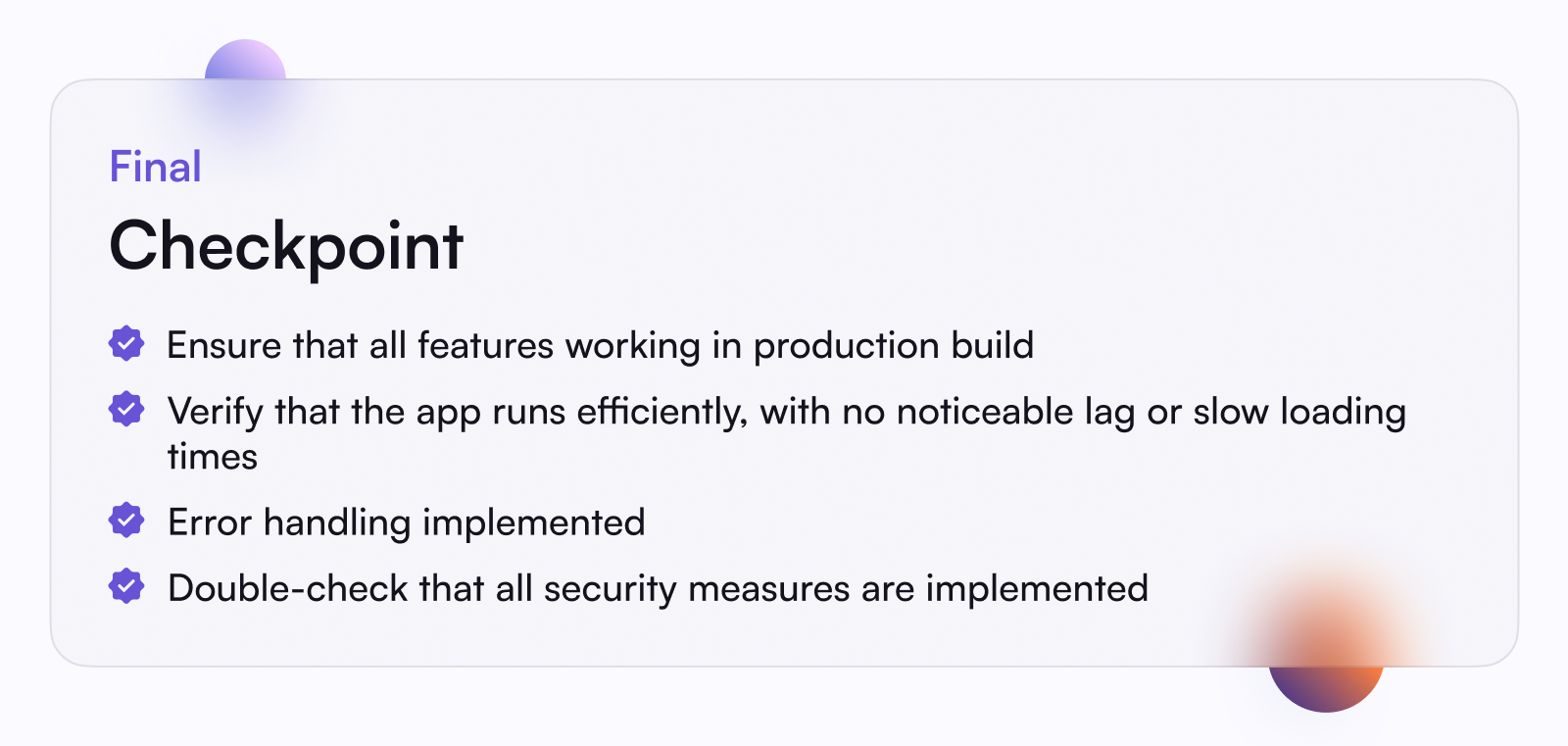Click the orange gradient orb at card bottom
This screenshot has height=746, width=1568.
(x=1326, y=655)
